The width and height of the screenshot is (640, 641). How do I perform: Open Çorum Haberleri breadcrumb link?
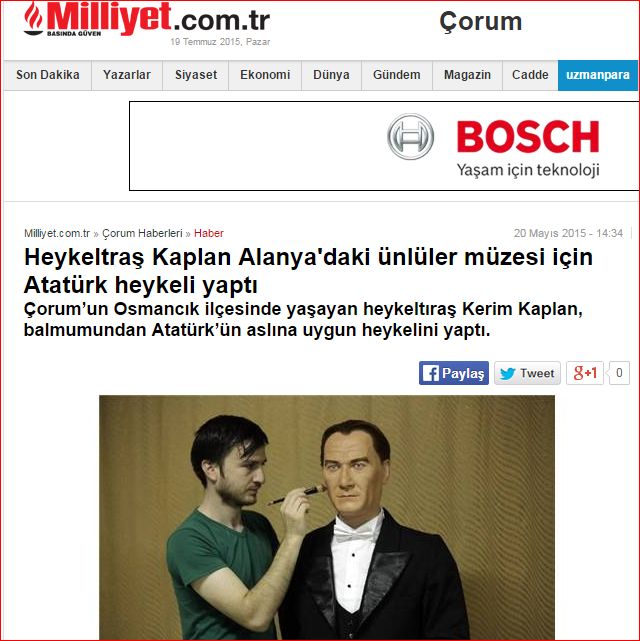click(x=142, y=233)
